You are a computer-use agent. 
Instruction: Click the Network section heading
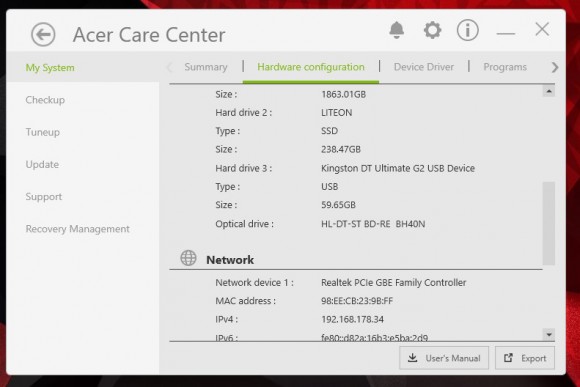tap(230, 260)
